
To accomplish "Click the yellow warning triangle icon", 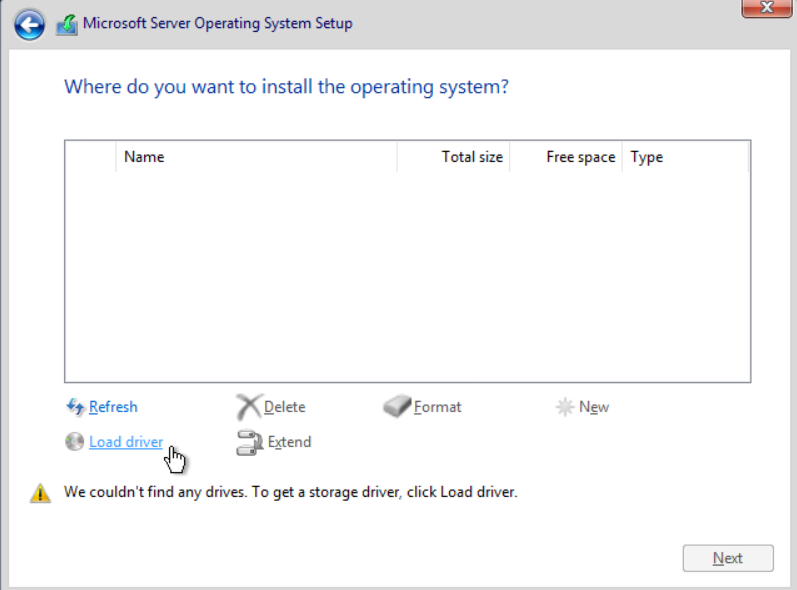I will coord(40,493).
